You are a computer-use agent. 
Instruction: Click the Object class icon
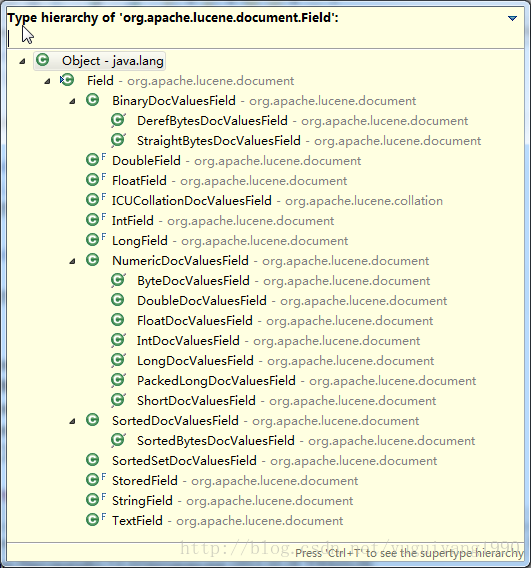tap(43, 60)
